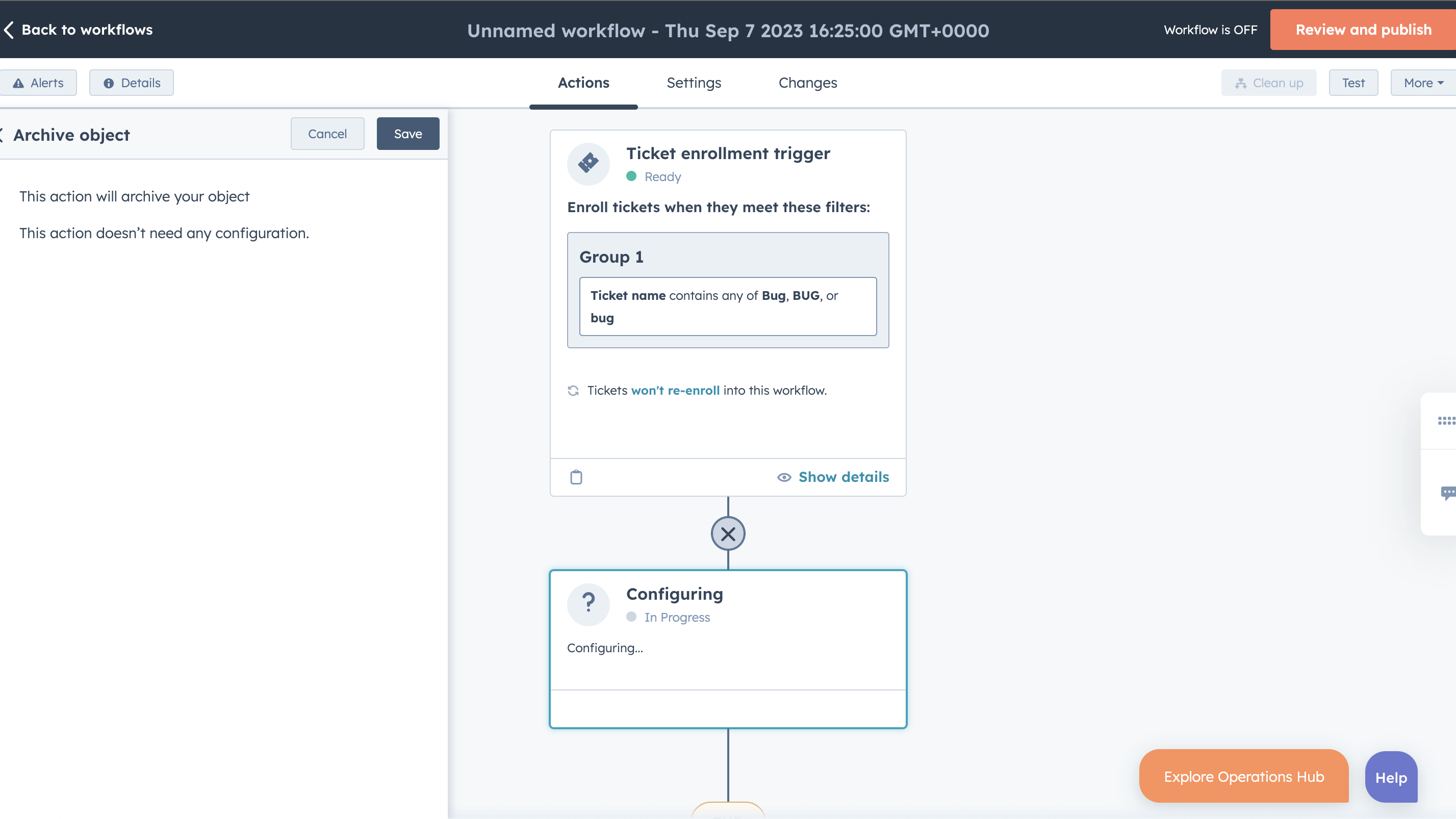Open the Changes tab
1456x819 pixels.
(807, 83)
